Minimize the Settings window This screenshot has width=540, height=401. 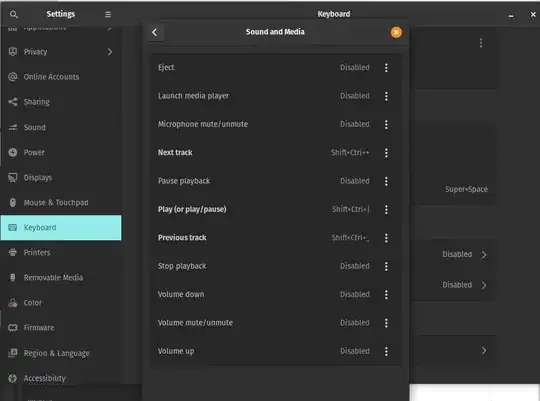pyautogui.click(x=511, y=15)
